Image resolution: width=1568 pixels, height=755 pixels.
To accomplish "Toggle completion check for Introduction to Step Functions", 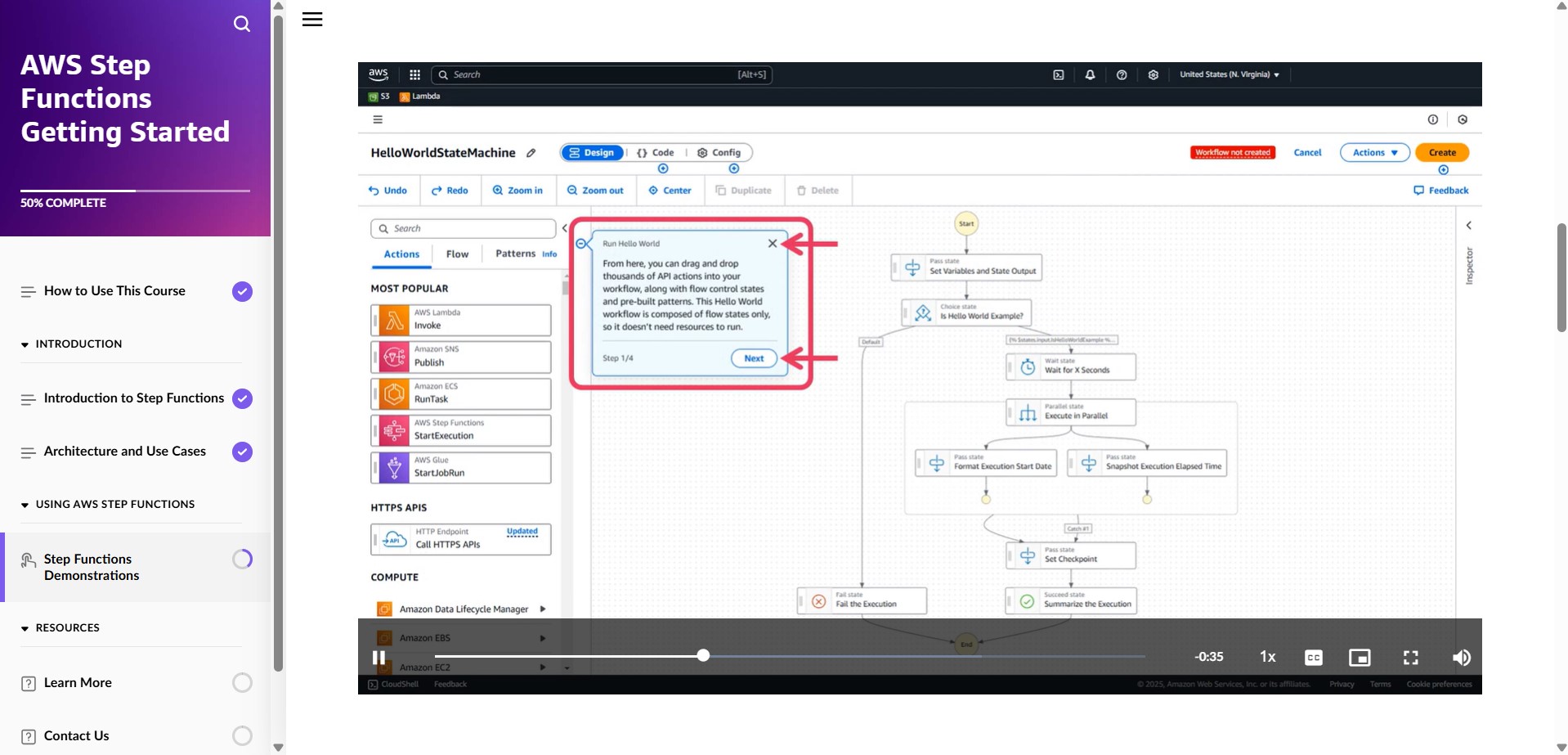I will [242, 398].
